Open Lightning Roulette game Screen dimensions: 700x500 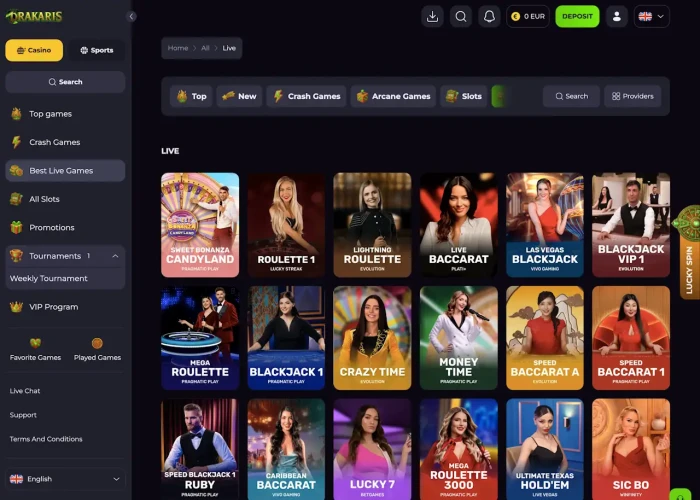click(372, 225)
